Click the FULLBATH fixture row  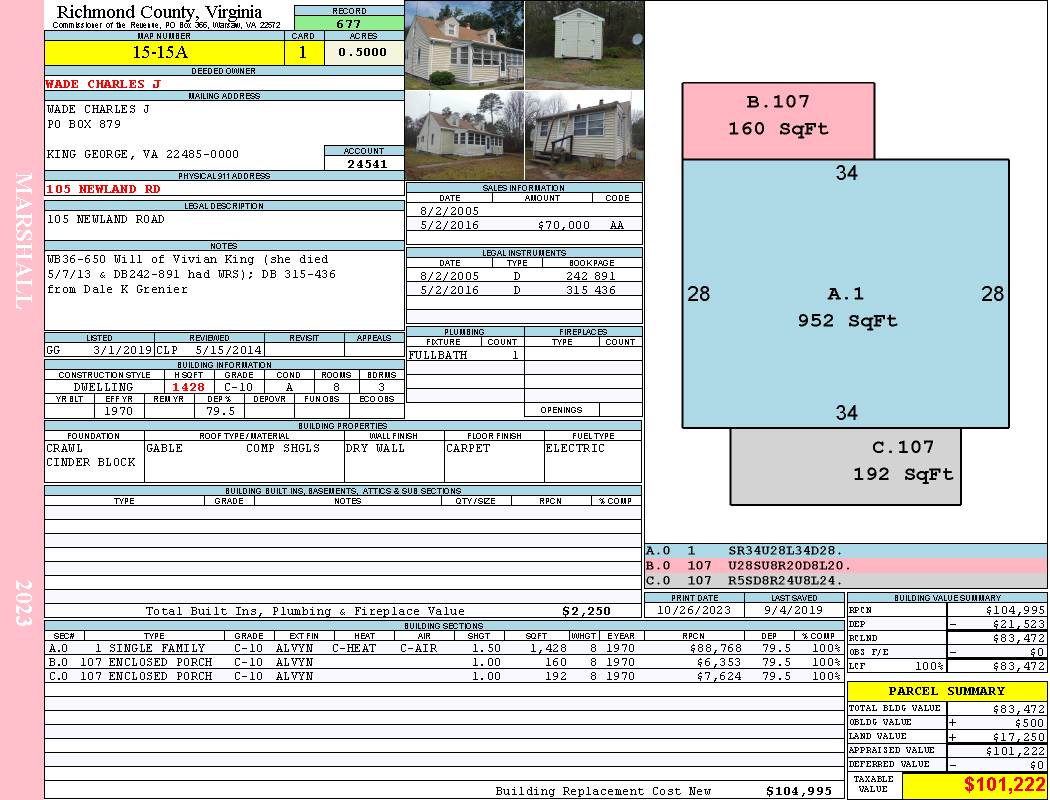pos(465,355)
